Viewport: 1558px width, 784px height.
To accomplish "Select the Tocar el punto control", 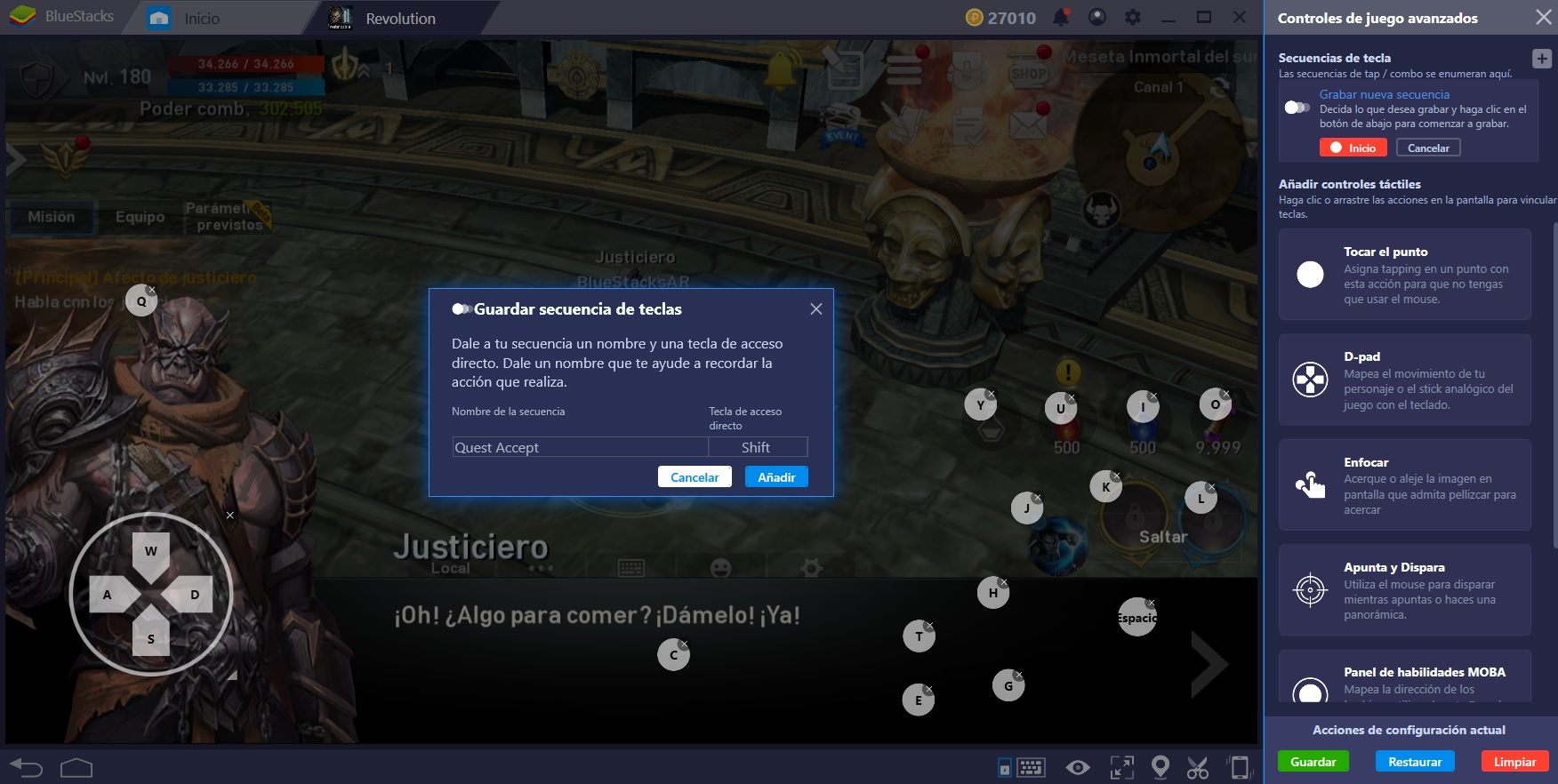I will point(1404,275).
